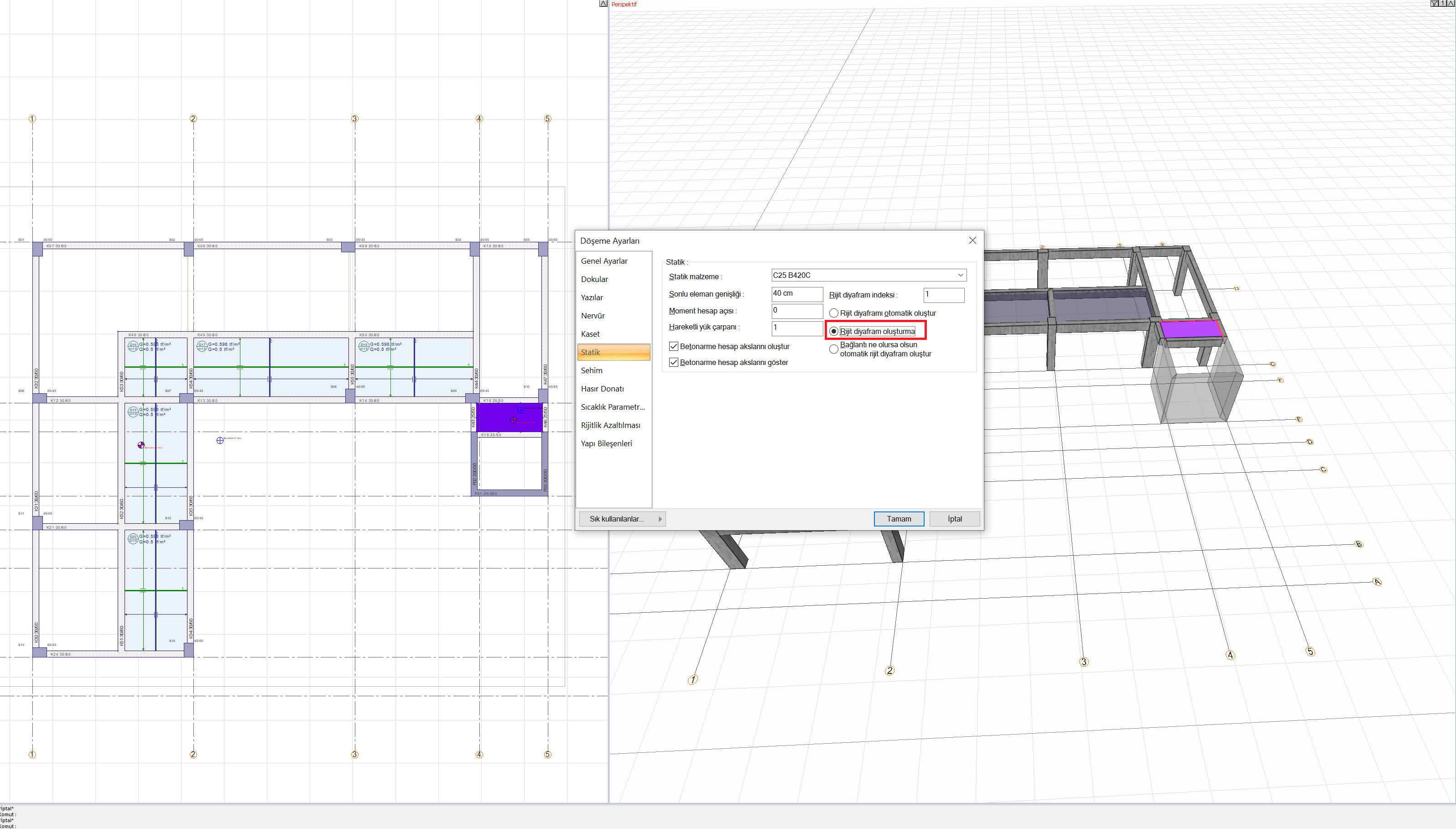
Task: Open the Hasır Donatı settings page
Action: pos(602,389)
